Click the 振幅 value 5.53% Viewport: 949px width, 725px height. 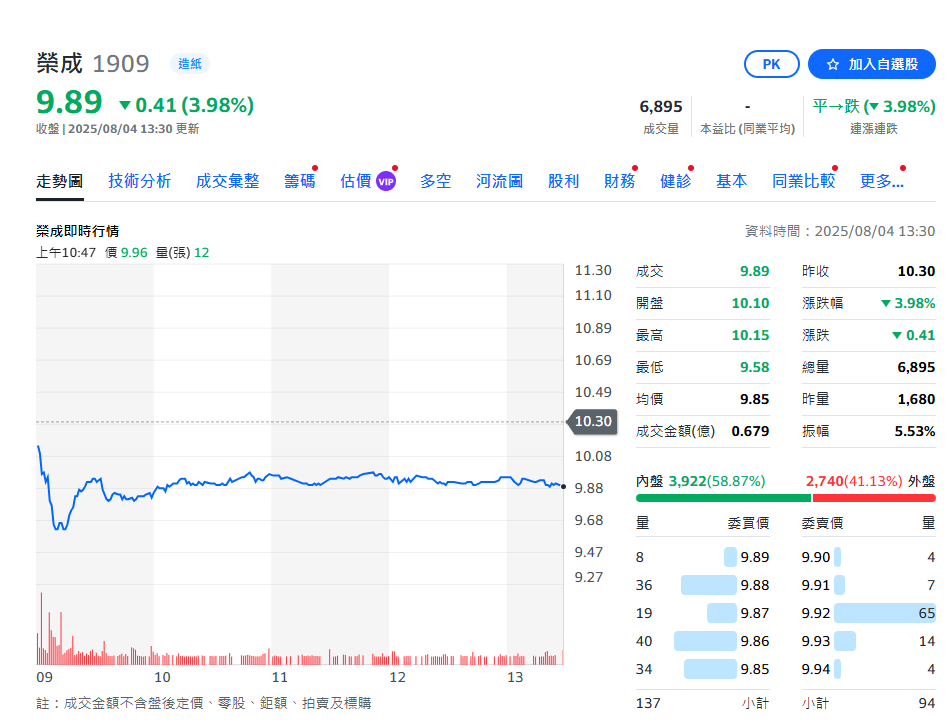915,431
